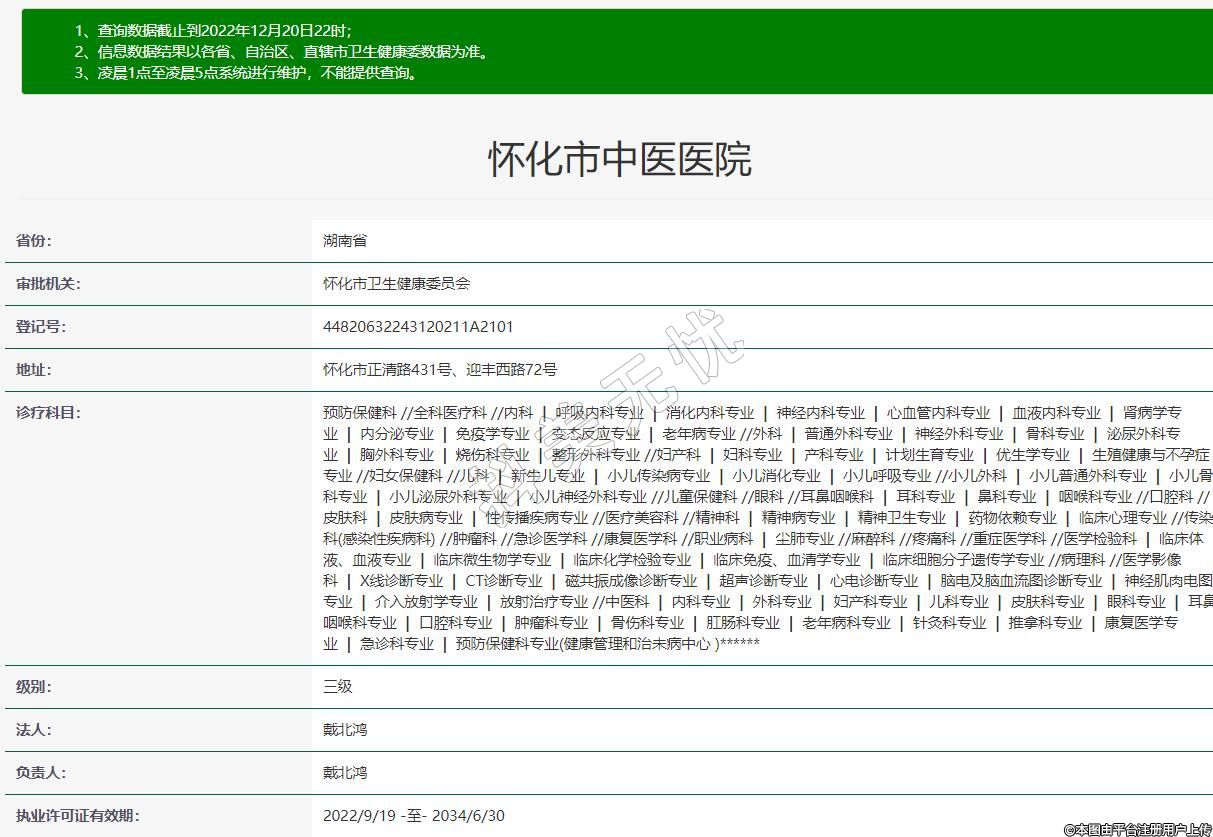Click the CT诊断专业 entry

(x=504, y=581)
